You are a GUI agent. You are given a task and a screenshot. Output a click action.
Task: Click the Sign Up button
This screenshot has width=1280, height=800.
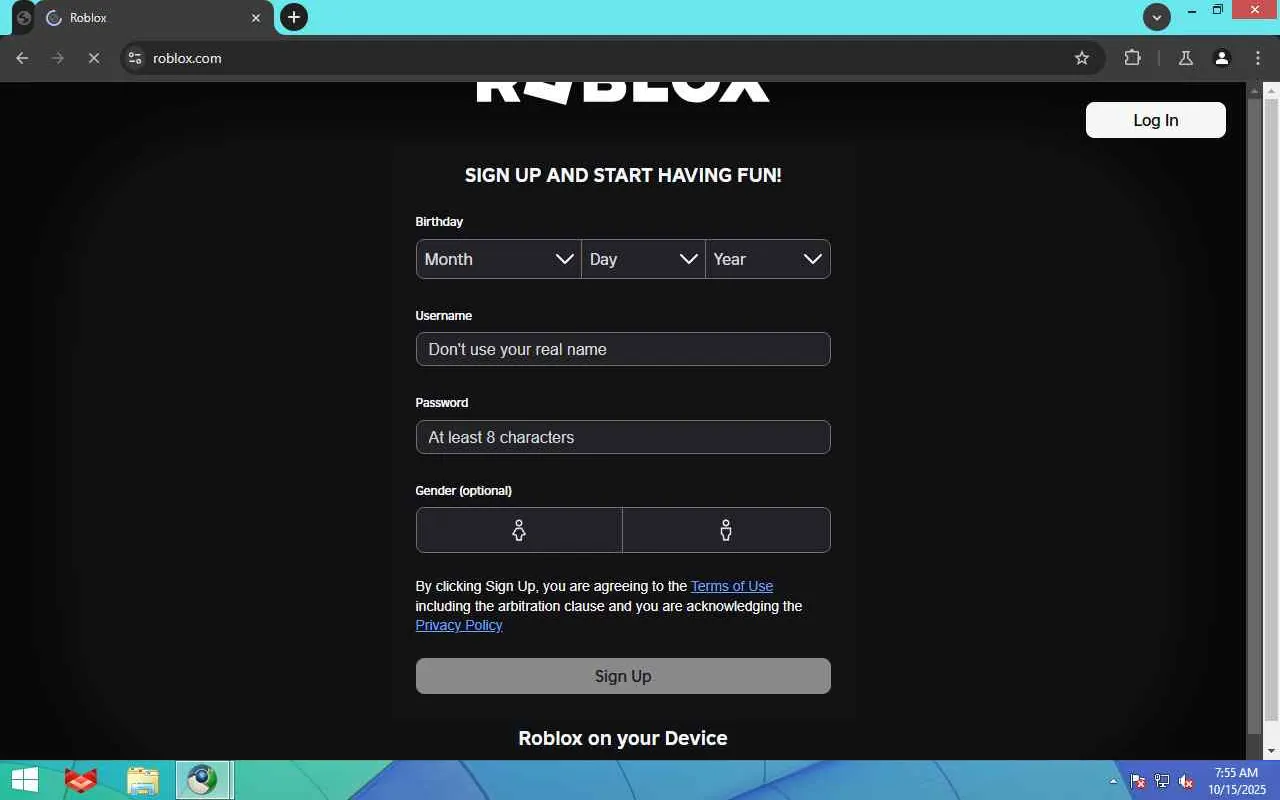[x=623, y=676]
